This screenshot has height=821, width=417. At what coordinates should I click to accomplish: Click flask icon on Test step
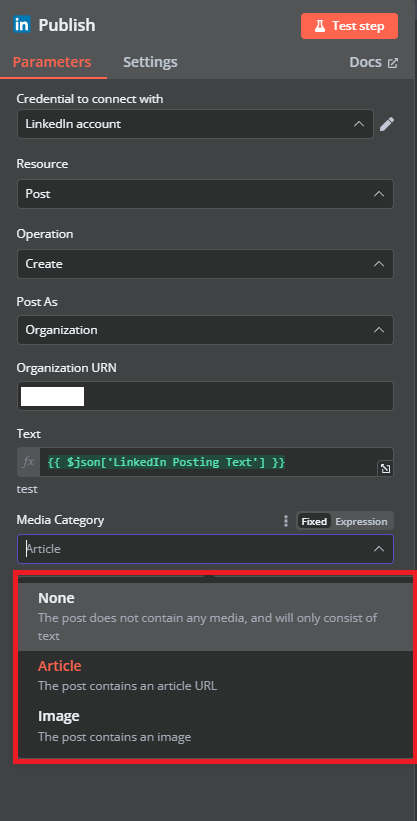coord(320,26)
